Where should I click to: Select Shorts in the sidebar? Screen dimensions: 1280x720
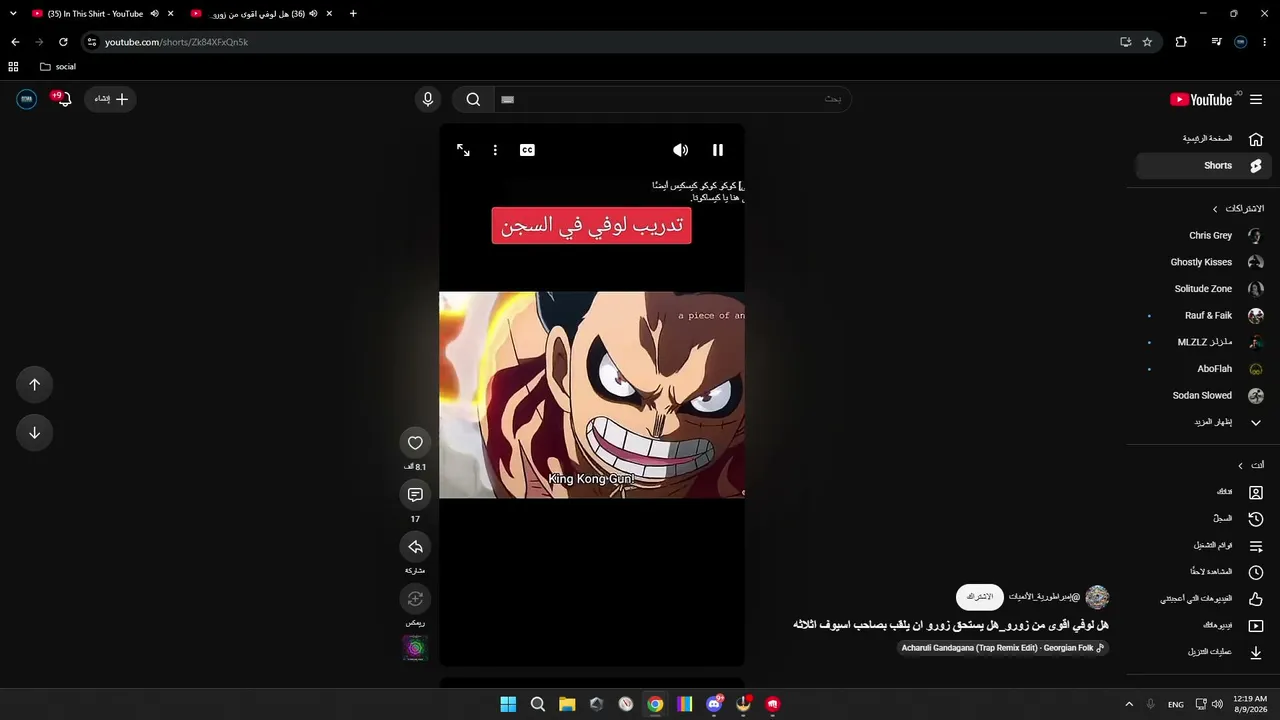(x=1204, y=166)
